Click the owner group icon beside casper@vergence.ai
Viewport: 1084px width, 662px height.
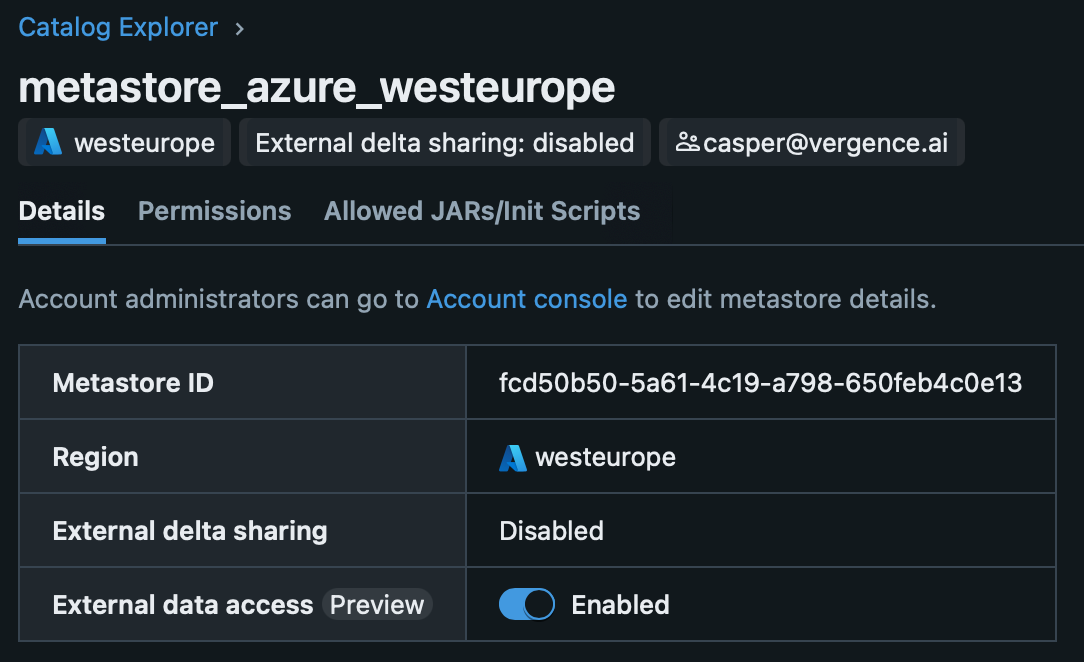tap(687, 142)
